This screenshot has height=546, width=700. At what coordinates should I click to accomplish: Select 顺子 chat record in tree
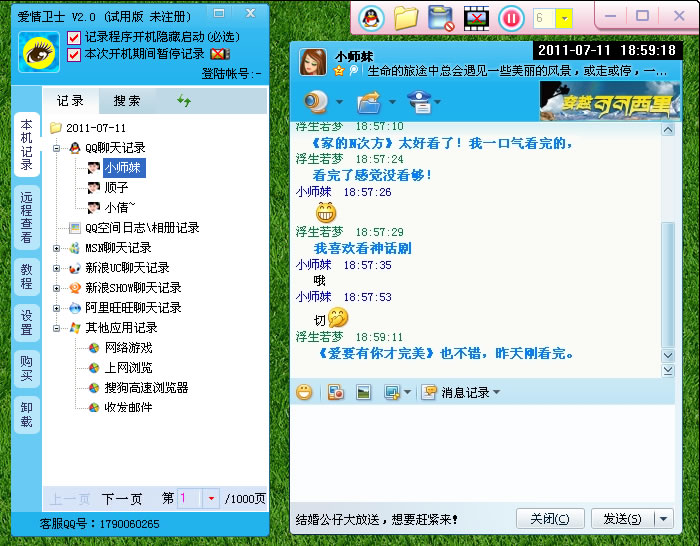point(116,188)
